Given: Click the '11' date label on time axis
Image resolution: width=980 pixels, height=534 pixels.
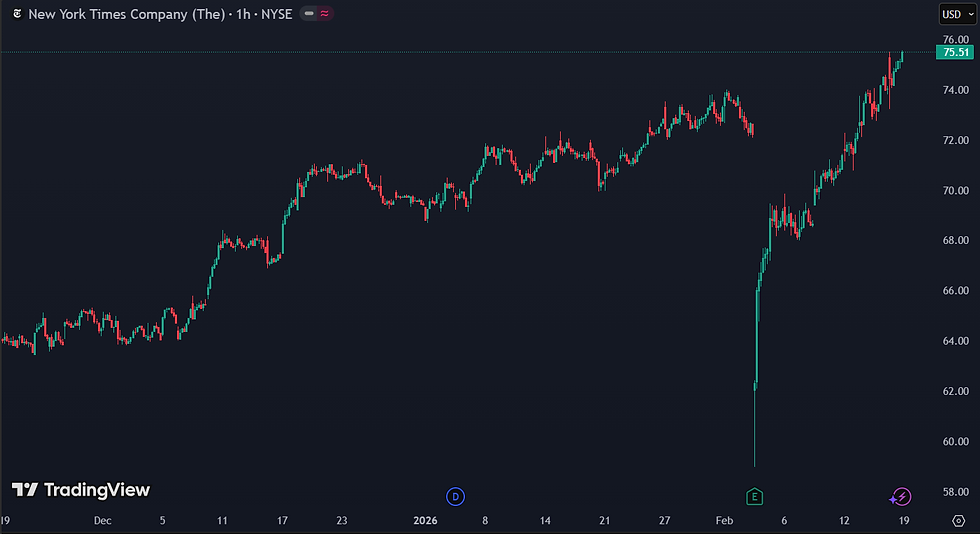Looking at the screenshot, I should (222, 520).
